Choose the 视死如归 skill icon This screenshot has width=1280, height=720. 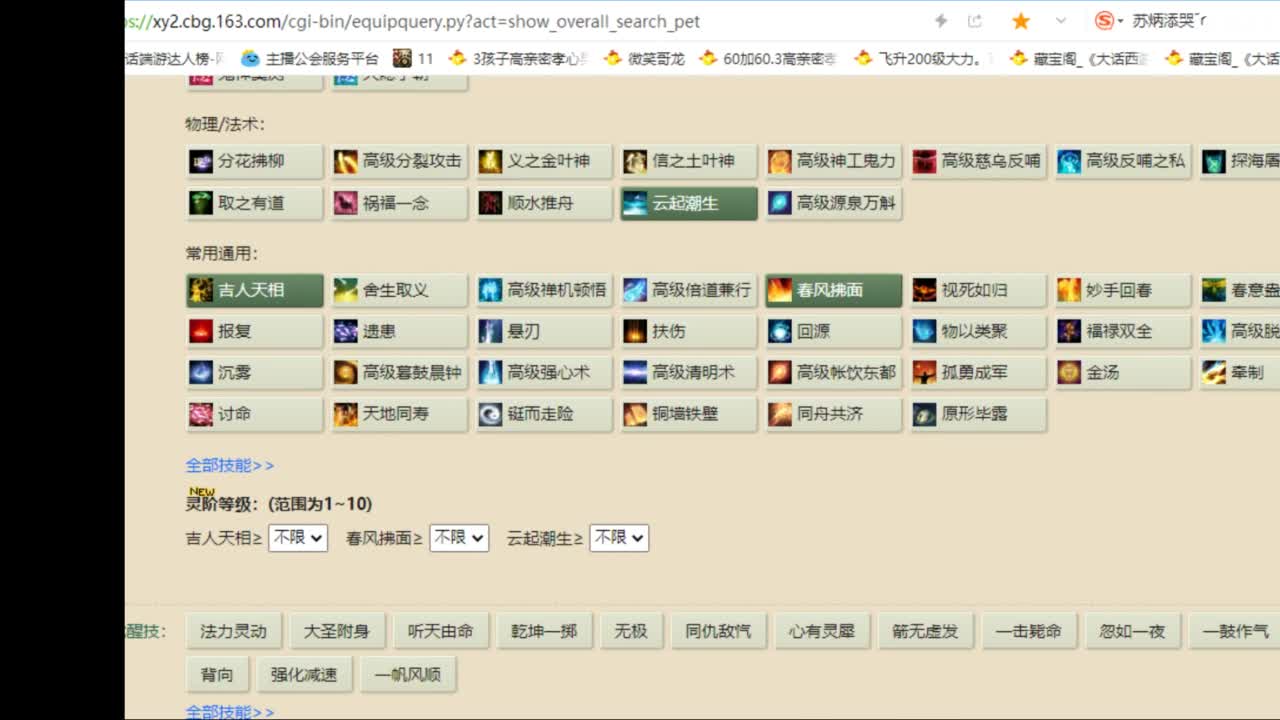click(924, 290)
